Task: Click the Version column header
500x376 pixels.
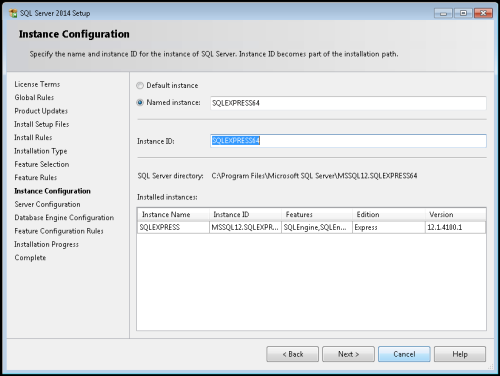Action: click(456, 215)
